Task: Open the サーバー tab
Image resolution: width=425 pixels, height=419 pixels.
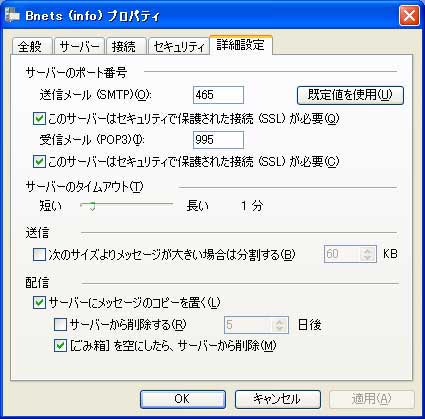Action: 79,46
